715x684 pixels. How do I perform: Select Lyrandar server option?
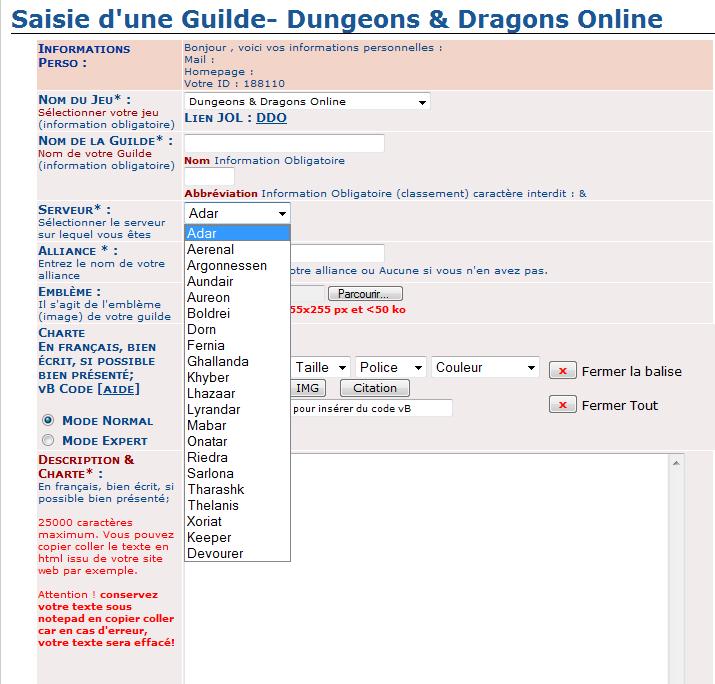pyautogui.click(x=237, y=409)
